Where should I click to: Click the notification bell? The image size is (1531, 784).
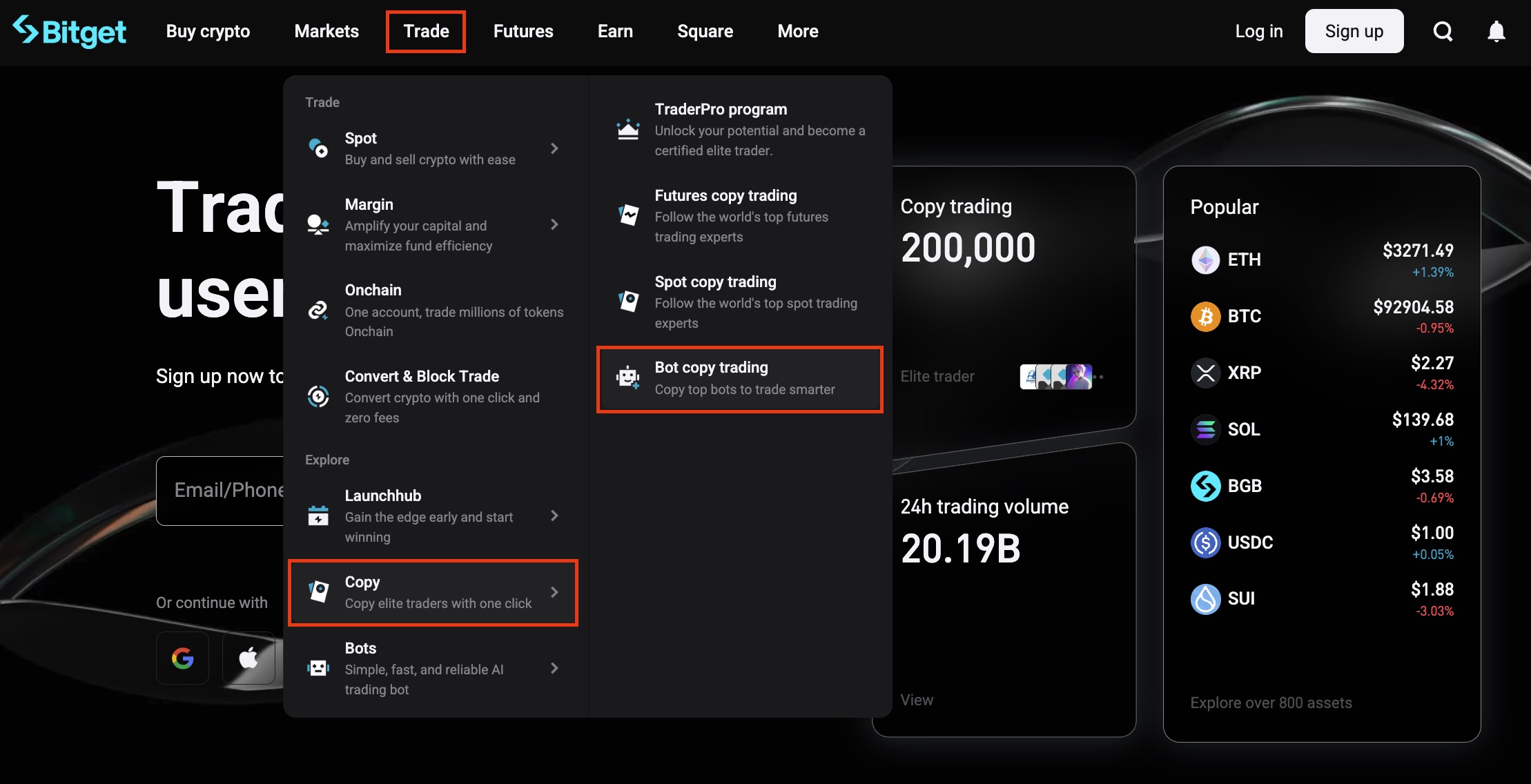(x=1496, y=31)
